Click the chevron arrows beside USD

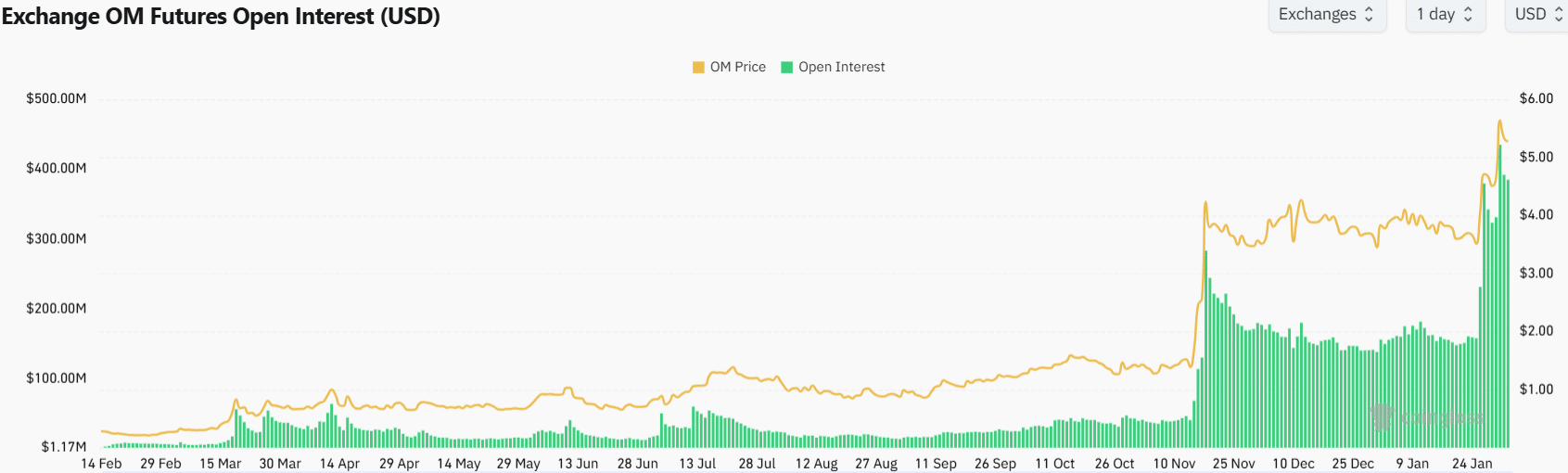click(1559, 15)
